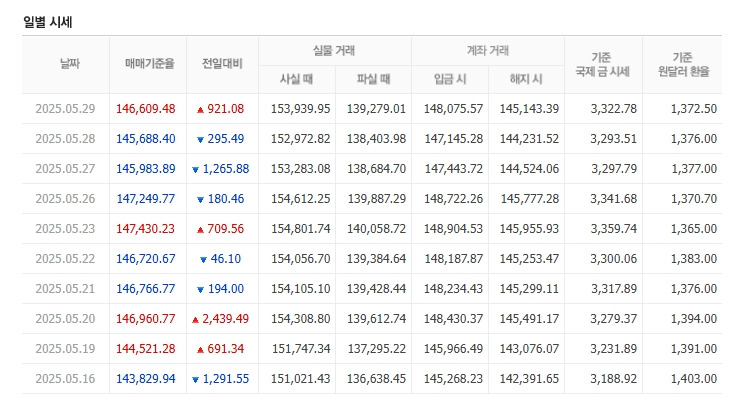Click the red up arrow beside 709.56
The width and height of the screenshot is (747, 407).
[201, 230]
